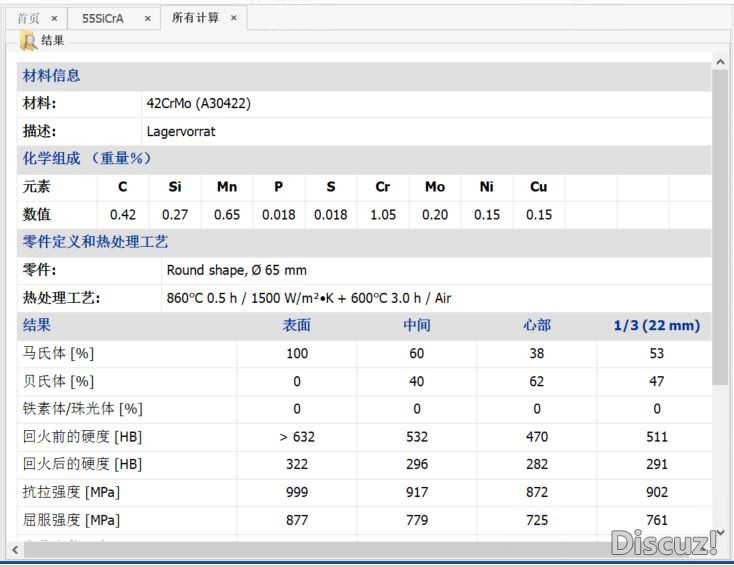This screenshot has height=567, width=734.
Task: Close the 55SiCrA tab
Action: 147,18
